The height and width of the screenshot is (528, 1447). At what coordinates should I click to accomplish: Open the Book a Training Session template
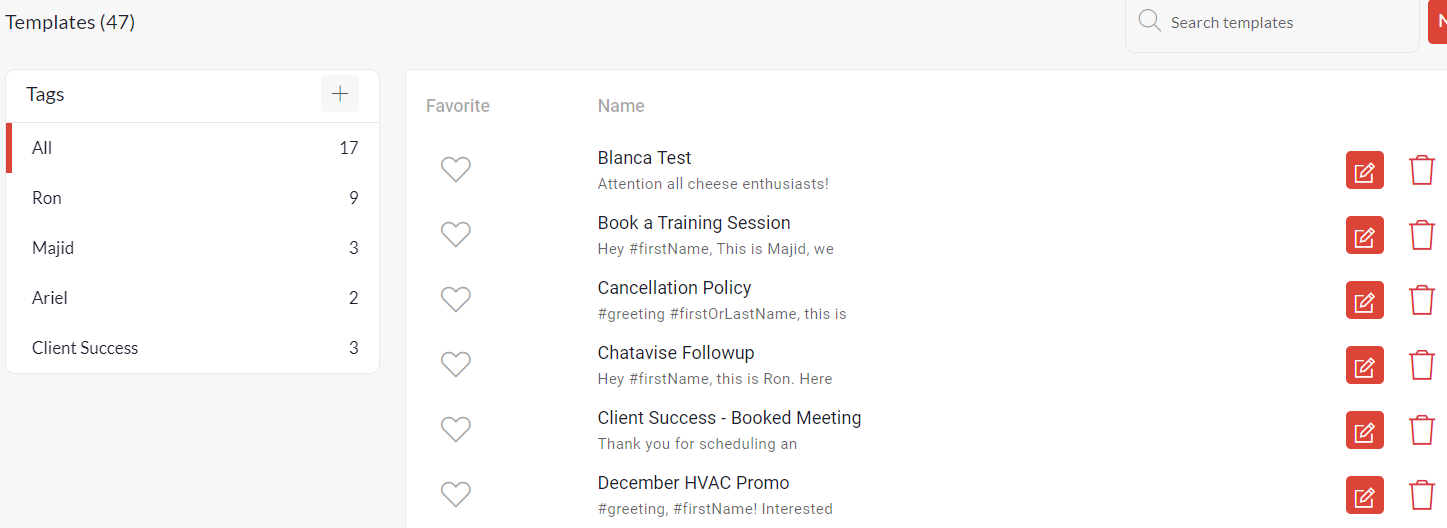click(694, 223)
